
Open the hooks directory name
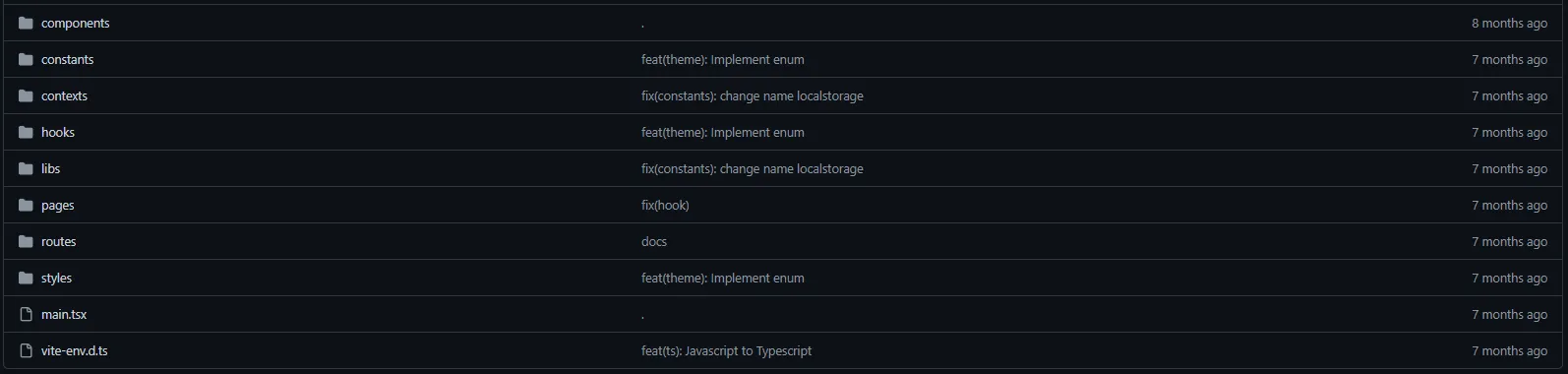coord(58,132)
